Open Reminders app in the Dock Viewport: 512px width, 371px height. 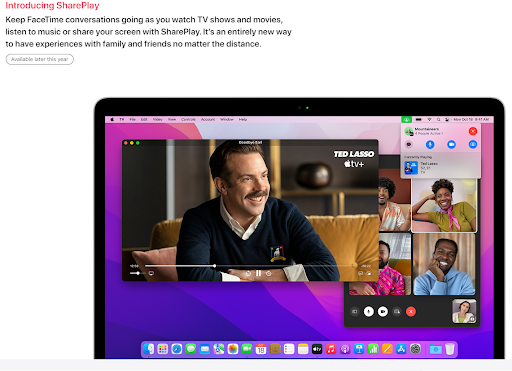[x=289, y=349]
